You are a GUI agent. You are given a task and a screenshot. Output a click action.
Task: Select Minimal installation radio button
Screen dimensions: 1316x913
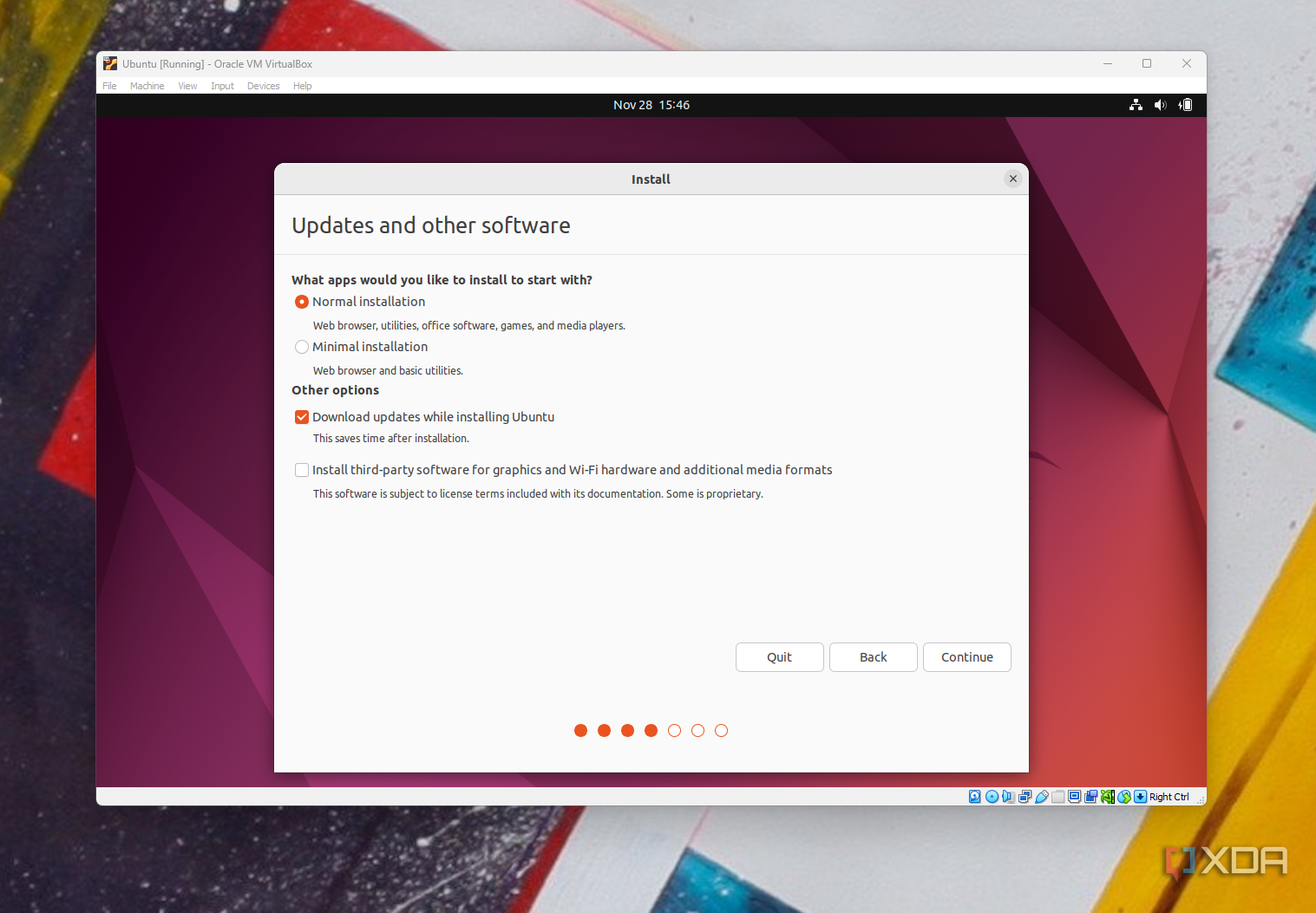pyautogui.click(x=302, y=347)
